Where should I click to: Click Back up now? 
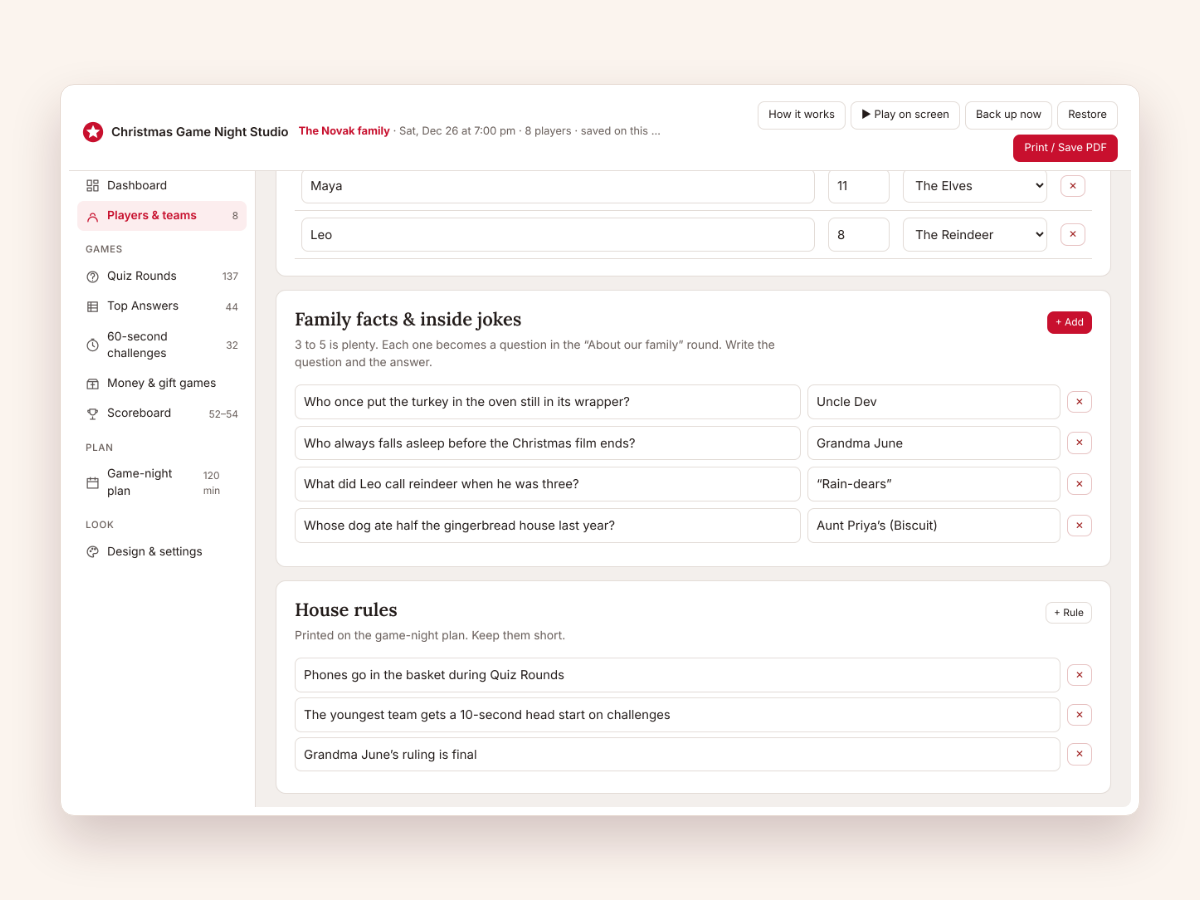[1008, 115]
